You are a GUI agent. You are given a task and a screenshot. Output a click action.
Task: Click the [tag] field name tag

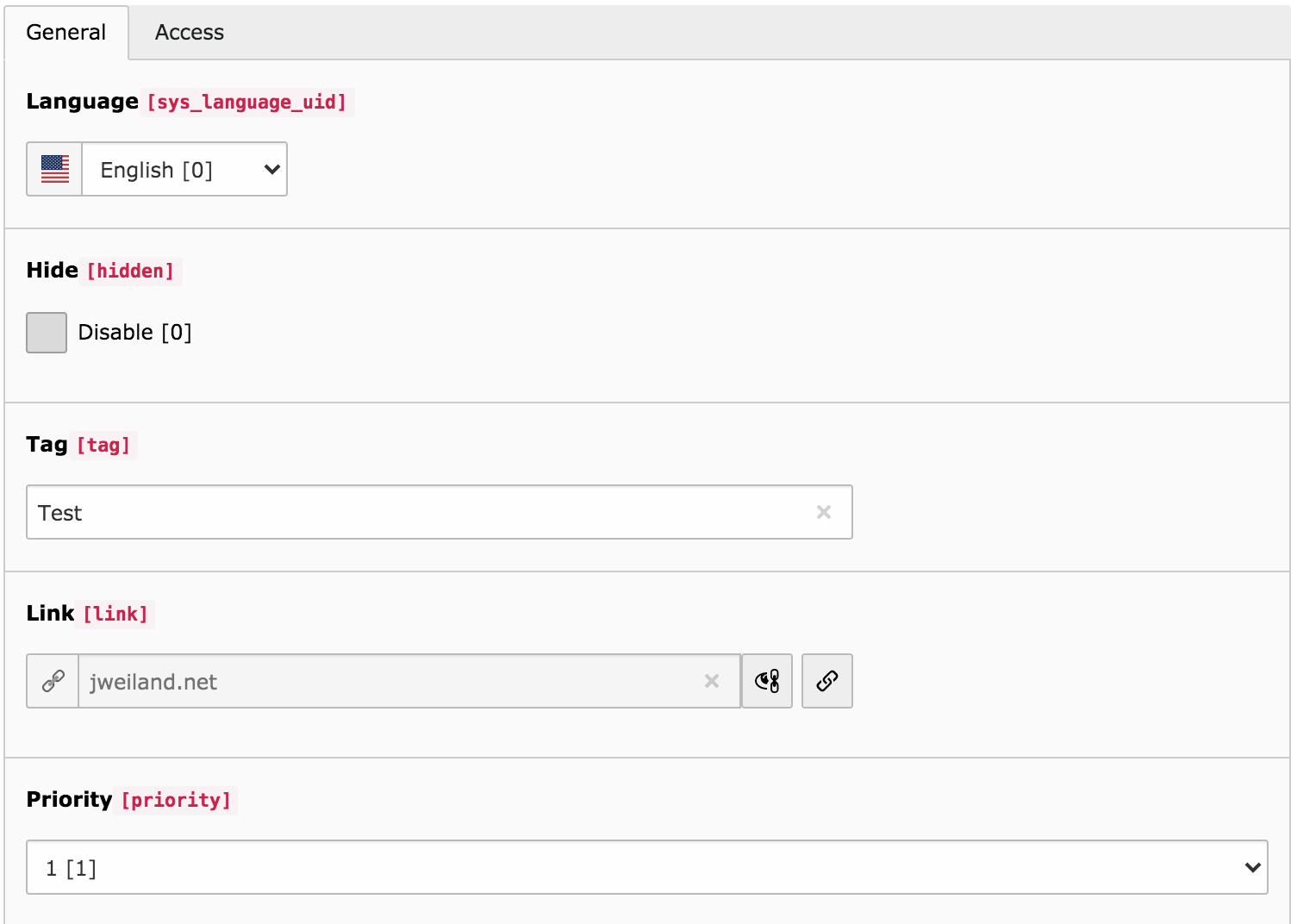(x=103, y=446)
